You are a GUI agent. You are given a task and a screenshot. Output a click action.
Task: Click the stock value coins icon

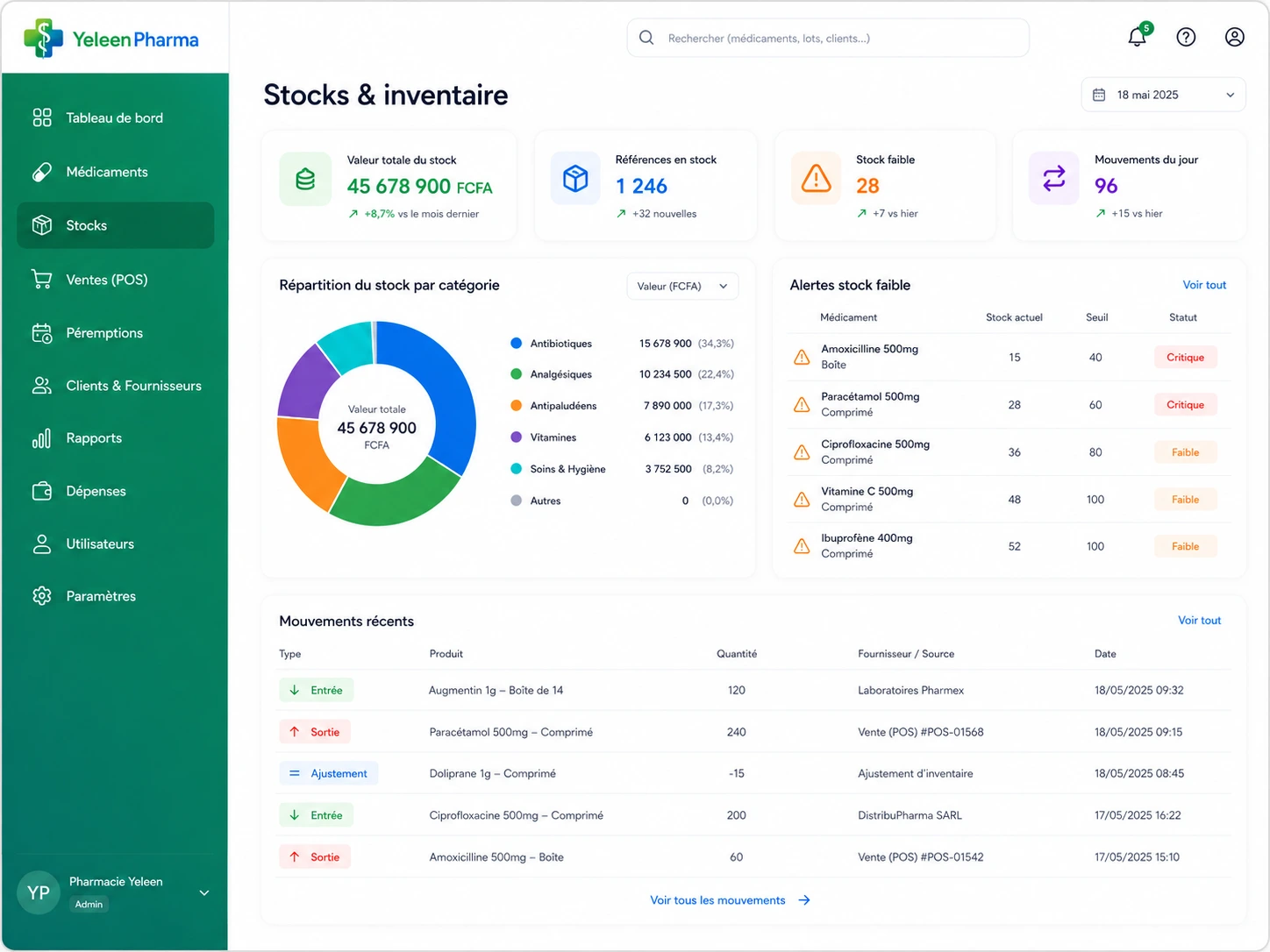point(305,180)
